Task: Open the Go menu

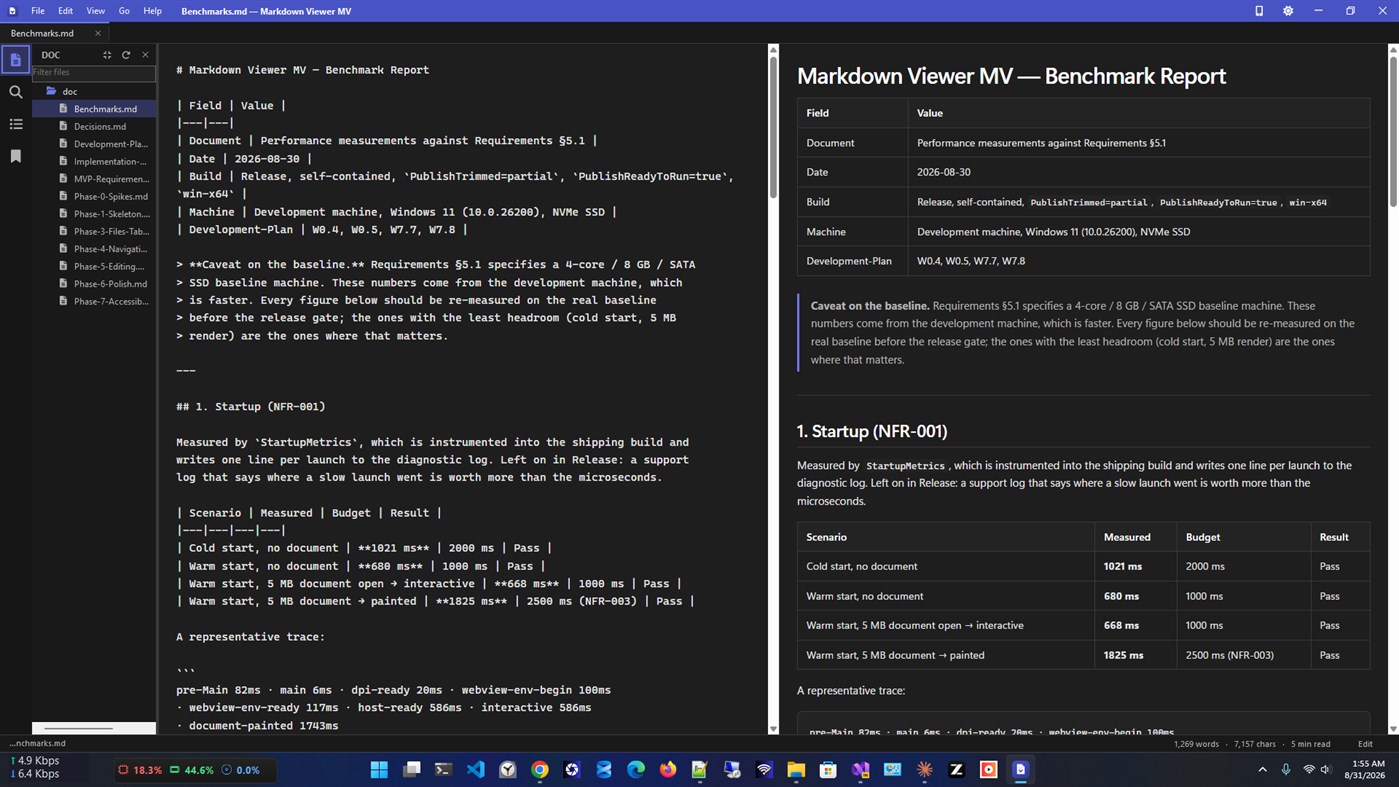Action: 124,11
